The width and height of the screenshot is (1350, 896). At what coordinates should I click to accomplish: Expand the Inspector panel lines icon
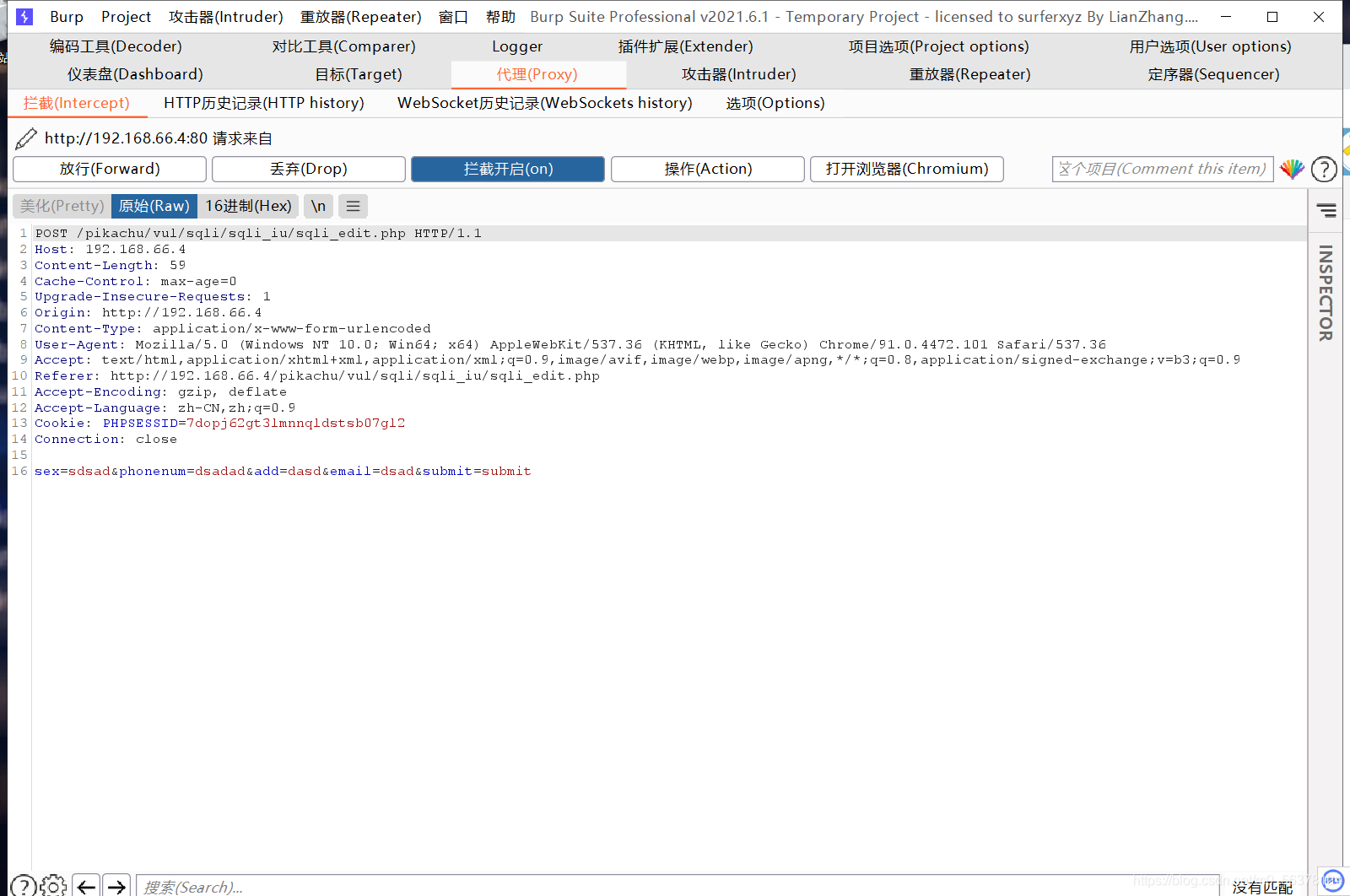point(1326,209)
